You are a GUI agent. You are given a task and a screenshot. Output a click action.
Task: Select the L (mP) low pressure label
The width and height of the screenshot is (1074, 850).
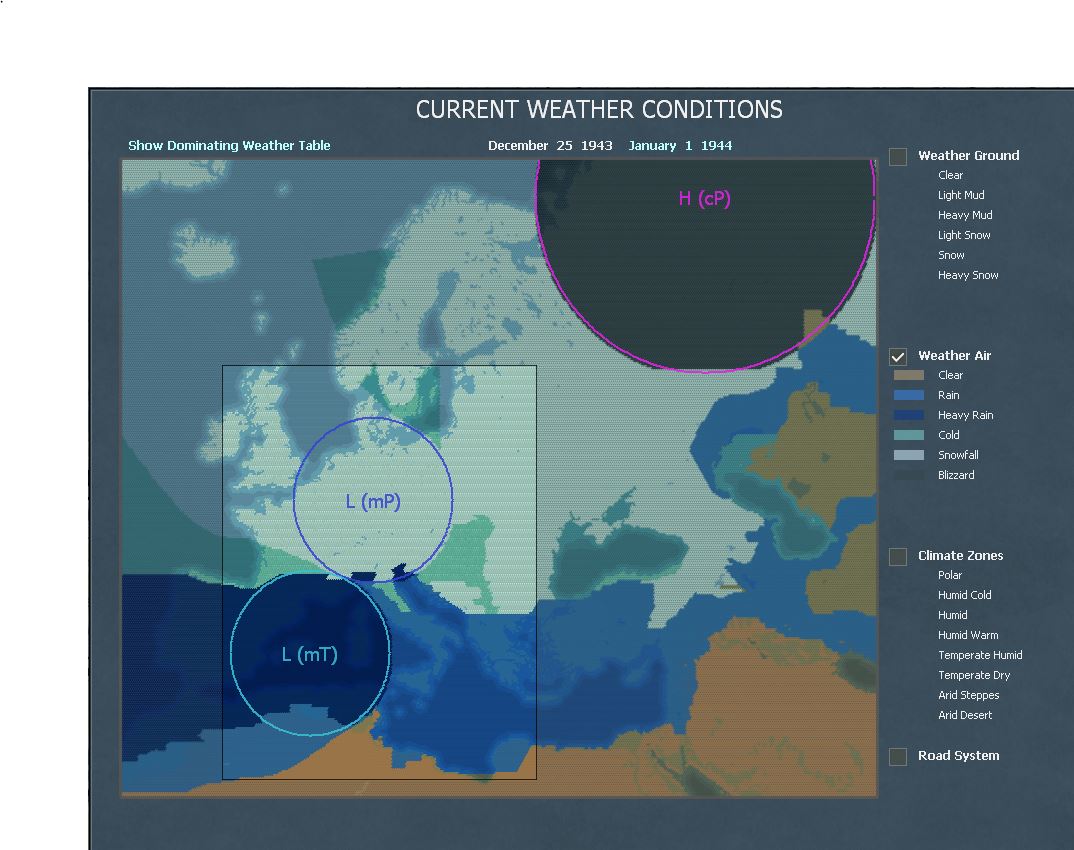(x=373, y=501)
